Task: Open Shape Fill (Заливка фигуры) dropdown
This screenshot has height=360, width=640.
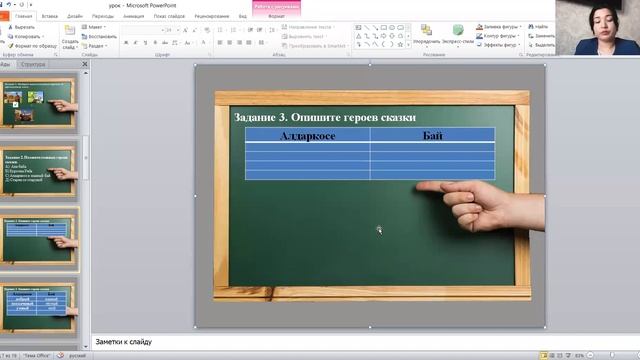Action: (499, 27)
